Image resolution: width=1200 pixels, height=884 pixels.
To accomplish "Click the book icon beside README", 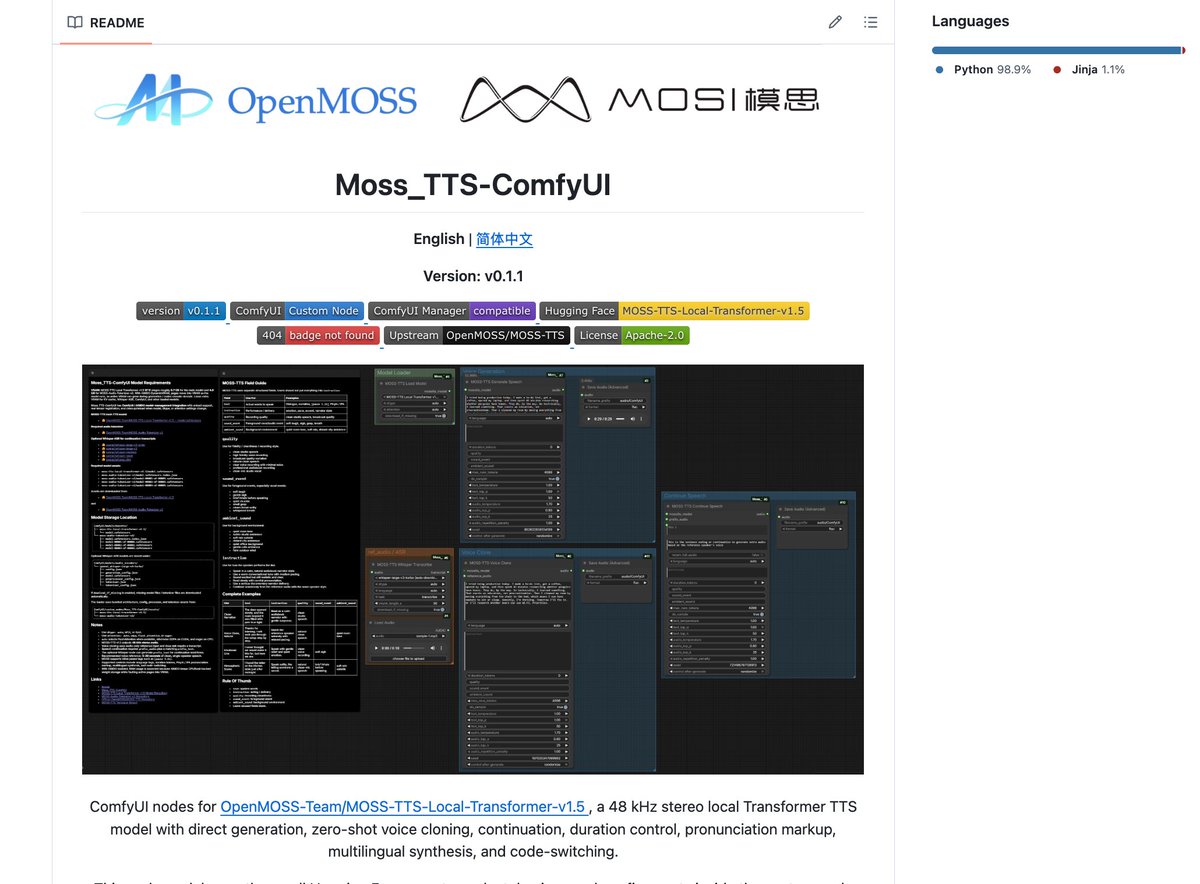I will pos(75,22).
